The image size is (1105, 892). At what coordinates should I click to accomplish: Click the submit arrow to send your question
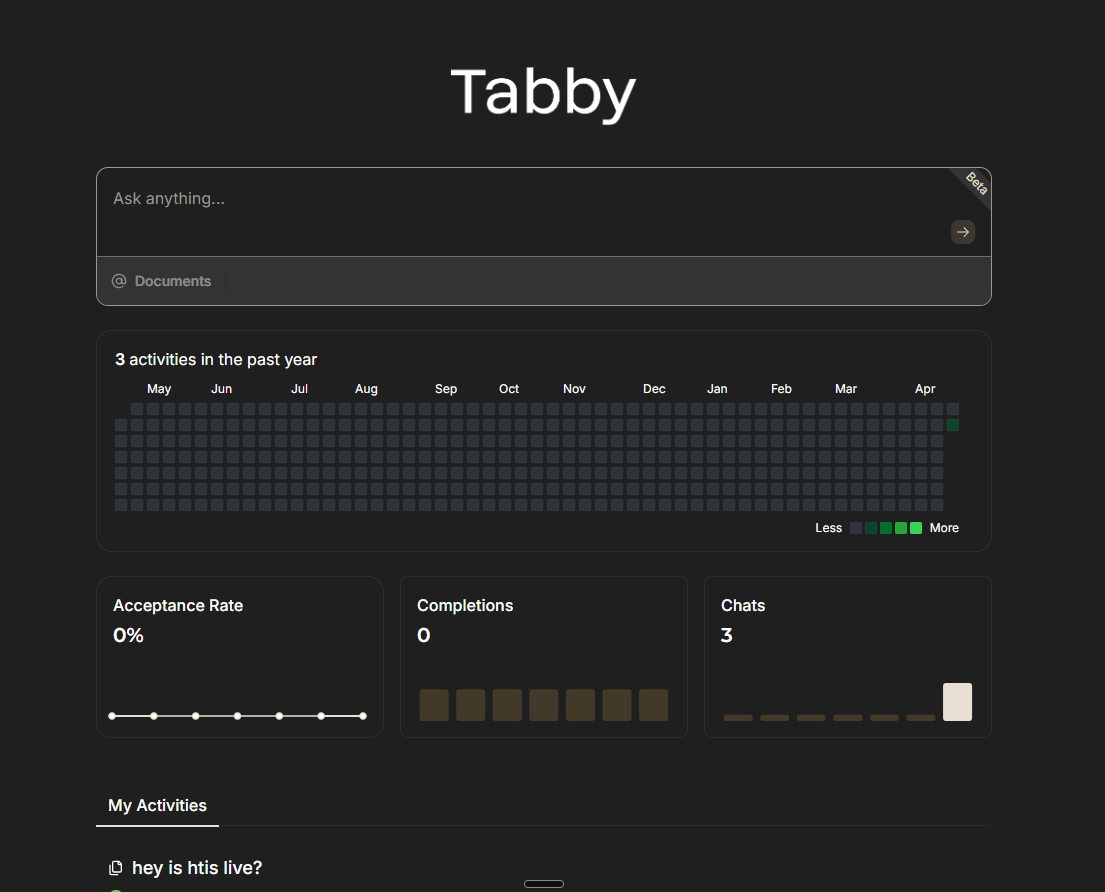tap(962, 231)
